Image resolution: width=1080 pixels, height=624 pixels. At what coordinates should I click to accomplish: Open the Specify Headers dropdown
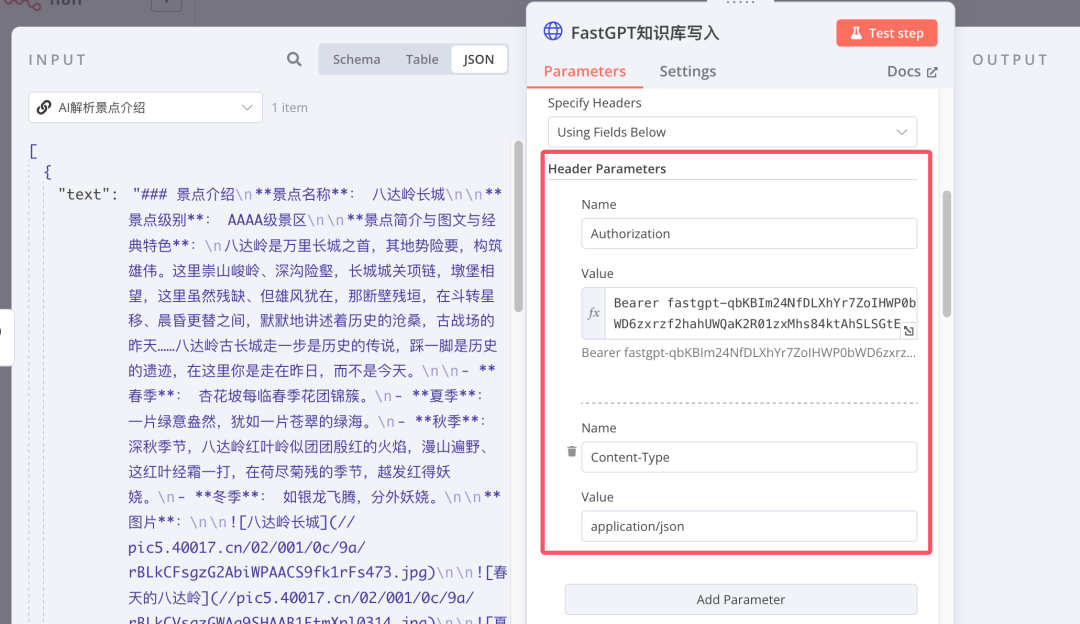coord(732,132)
